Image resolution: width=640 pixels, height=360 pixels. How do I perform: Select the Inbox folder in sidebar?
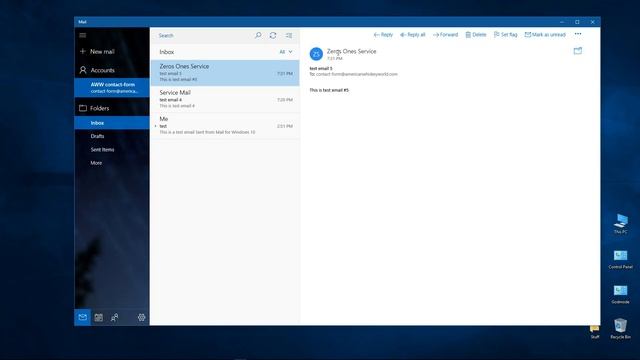tap(112, 123)
